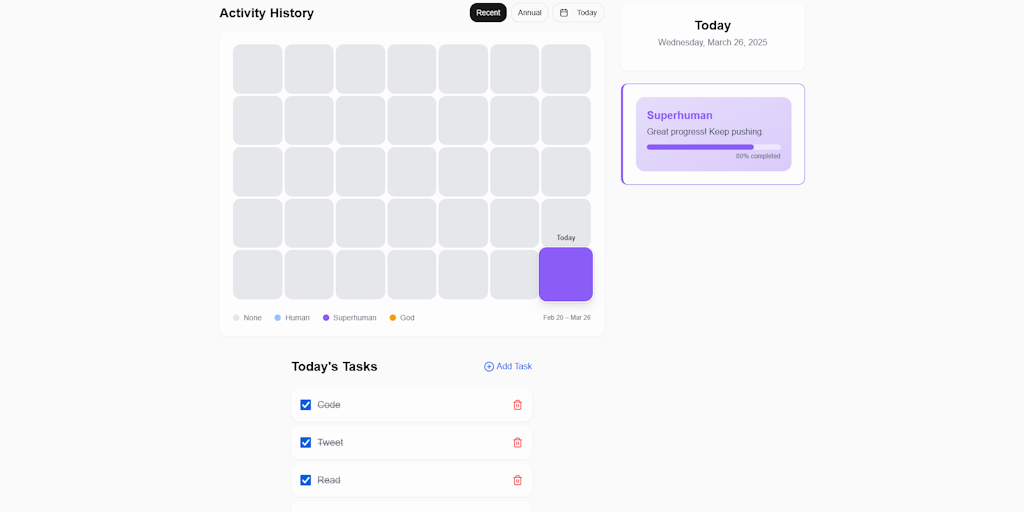
Task: Click the Superhuman status card
Action: 714,134
